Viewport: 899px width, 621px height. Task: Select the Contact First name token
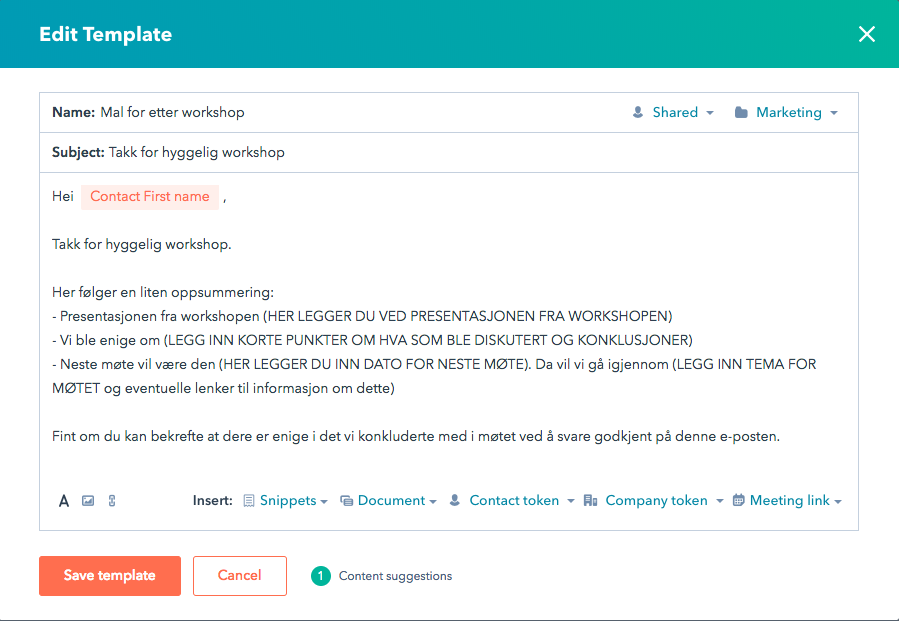150,197
